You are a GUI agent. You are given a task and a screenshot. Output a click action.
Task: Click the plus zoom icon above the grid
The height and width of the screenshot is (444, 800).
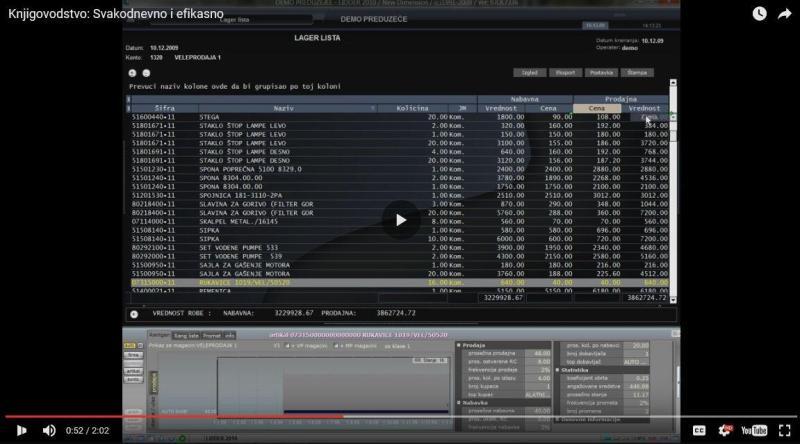tap(132, 73)
